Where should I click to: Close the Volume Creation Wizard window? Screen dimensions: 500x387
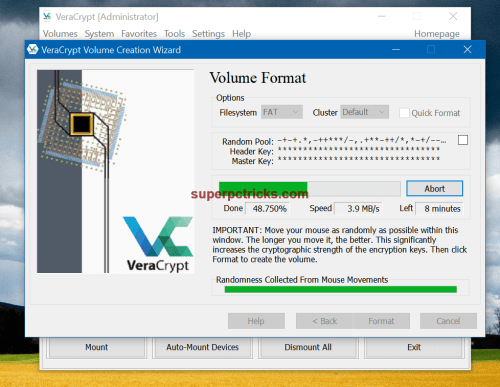467,50
